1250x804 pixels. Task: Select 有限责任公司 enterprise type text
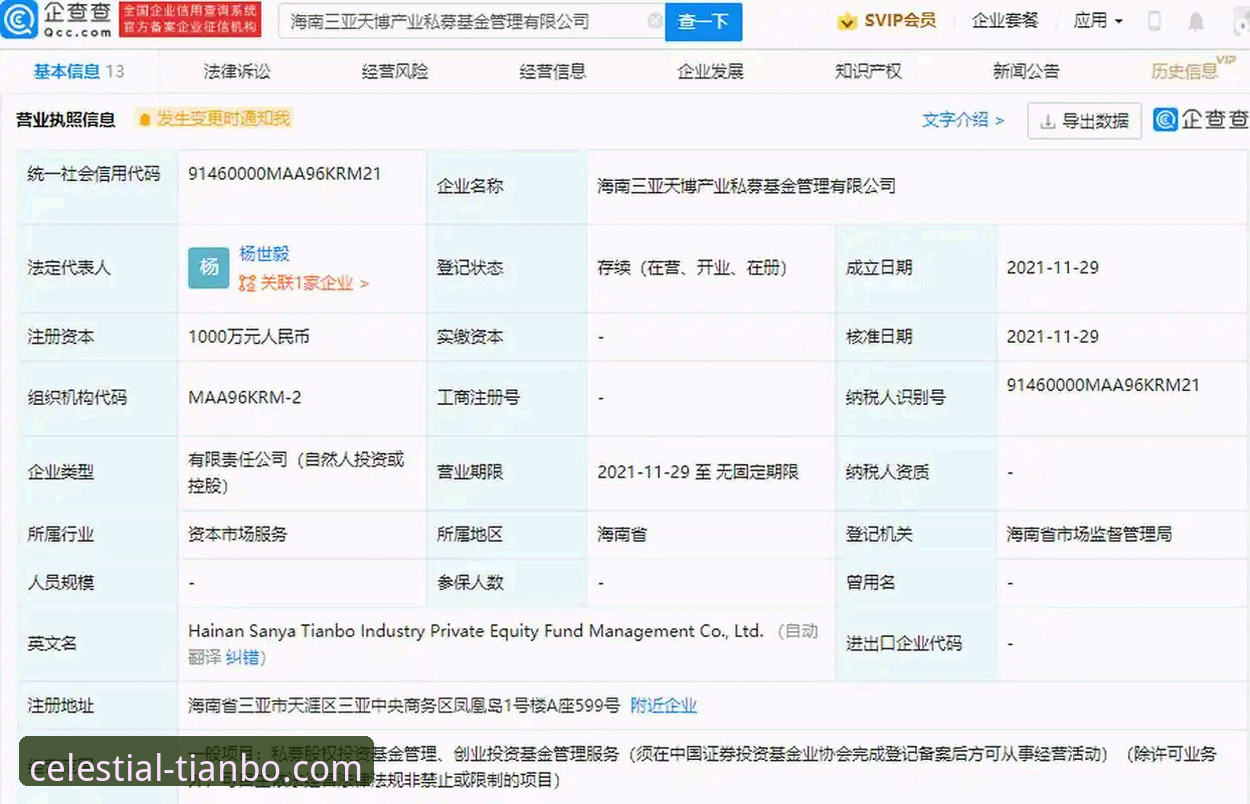pos(296,472)
